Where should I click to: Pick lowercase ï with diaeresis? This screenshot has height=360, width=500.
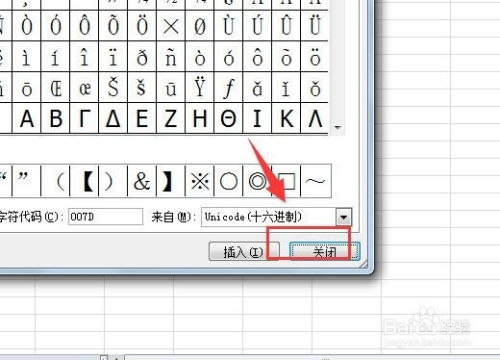click(x=113, y=56)
